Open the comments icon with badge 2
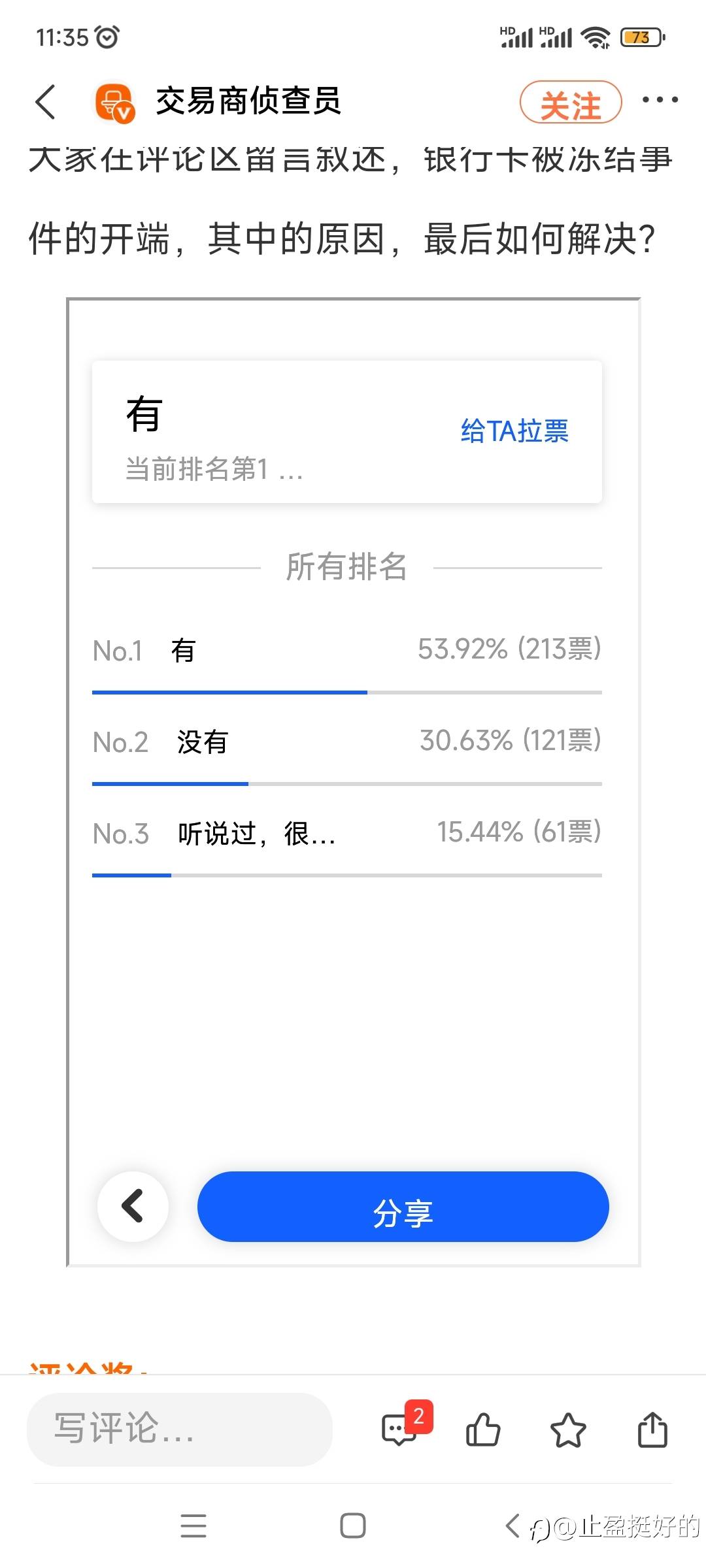This screenshot has width=706, height=1568. pyautogui.click(x=400, y=1430)
